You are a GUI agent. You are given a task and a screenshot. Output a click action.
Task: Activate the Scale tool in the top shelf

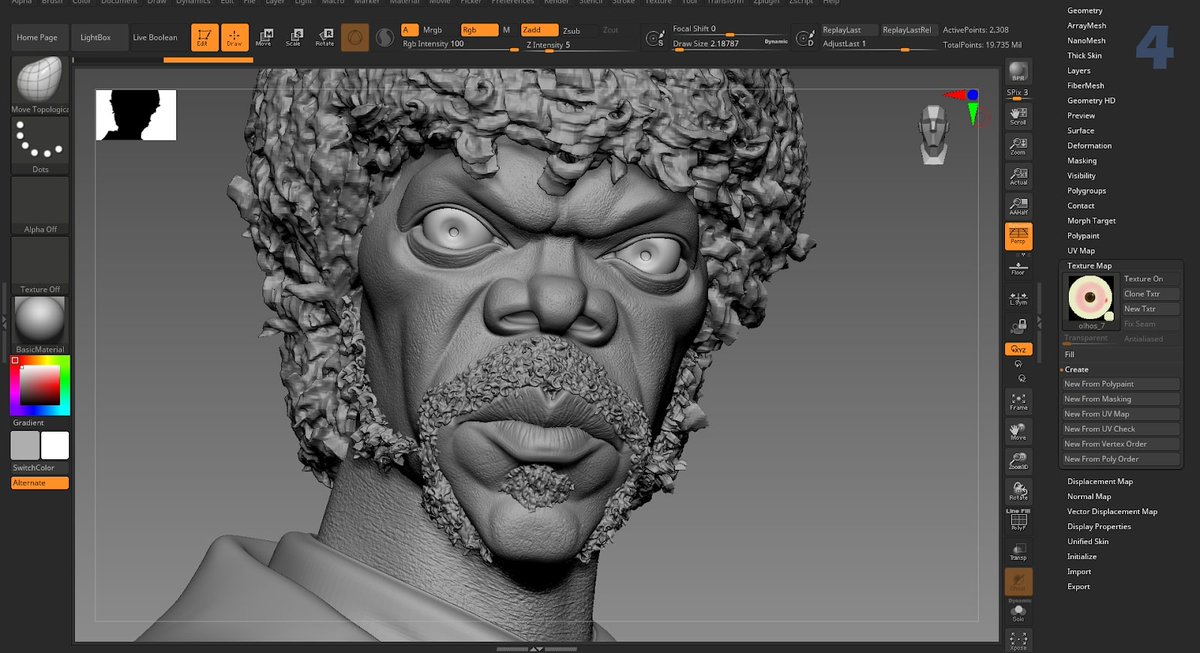tap(295, 38)
